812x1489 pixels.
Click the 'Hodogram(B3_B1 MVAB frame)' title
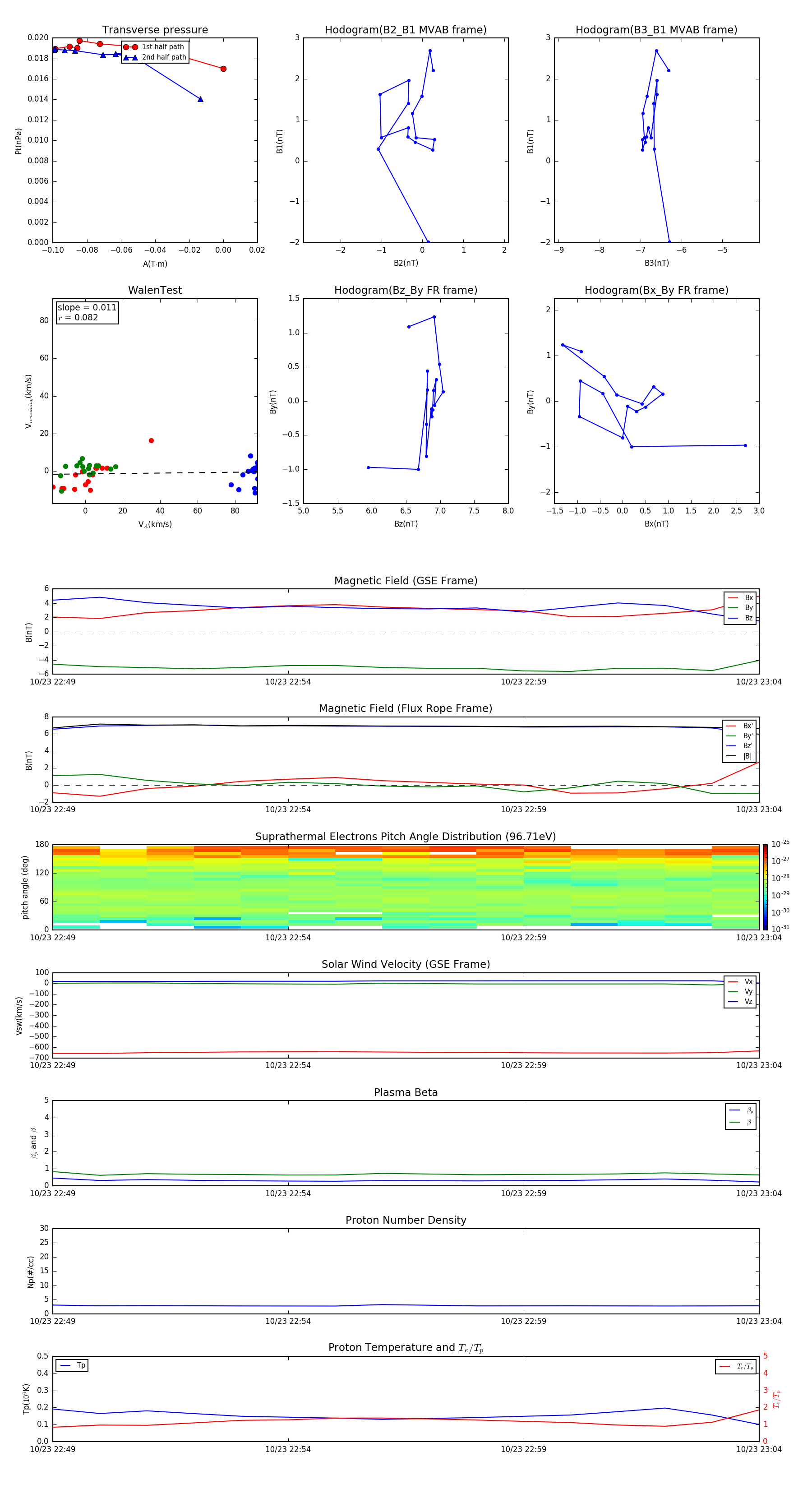656,30
